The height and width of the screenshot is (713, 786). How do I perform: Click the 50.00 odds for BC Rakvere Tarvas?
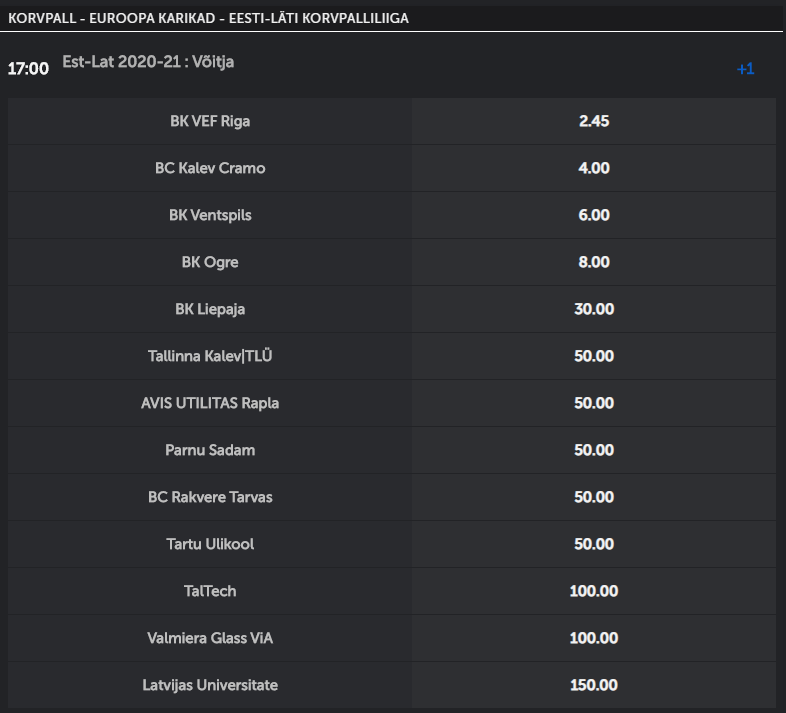593,497
